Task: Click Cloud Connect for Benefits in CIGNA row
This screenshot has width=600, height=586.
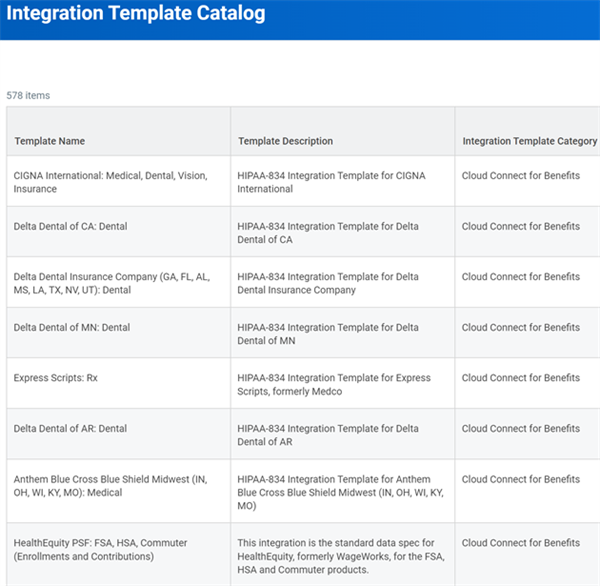Action: coord(520,176)
